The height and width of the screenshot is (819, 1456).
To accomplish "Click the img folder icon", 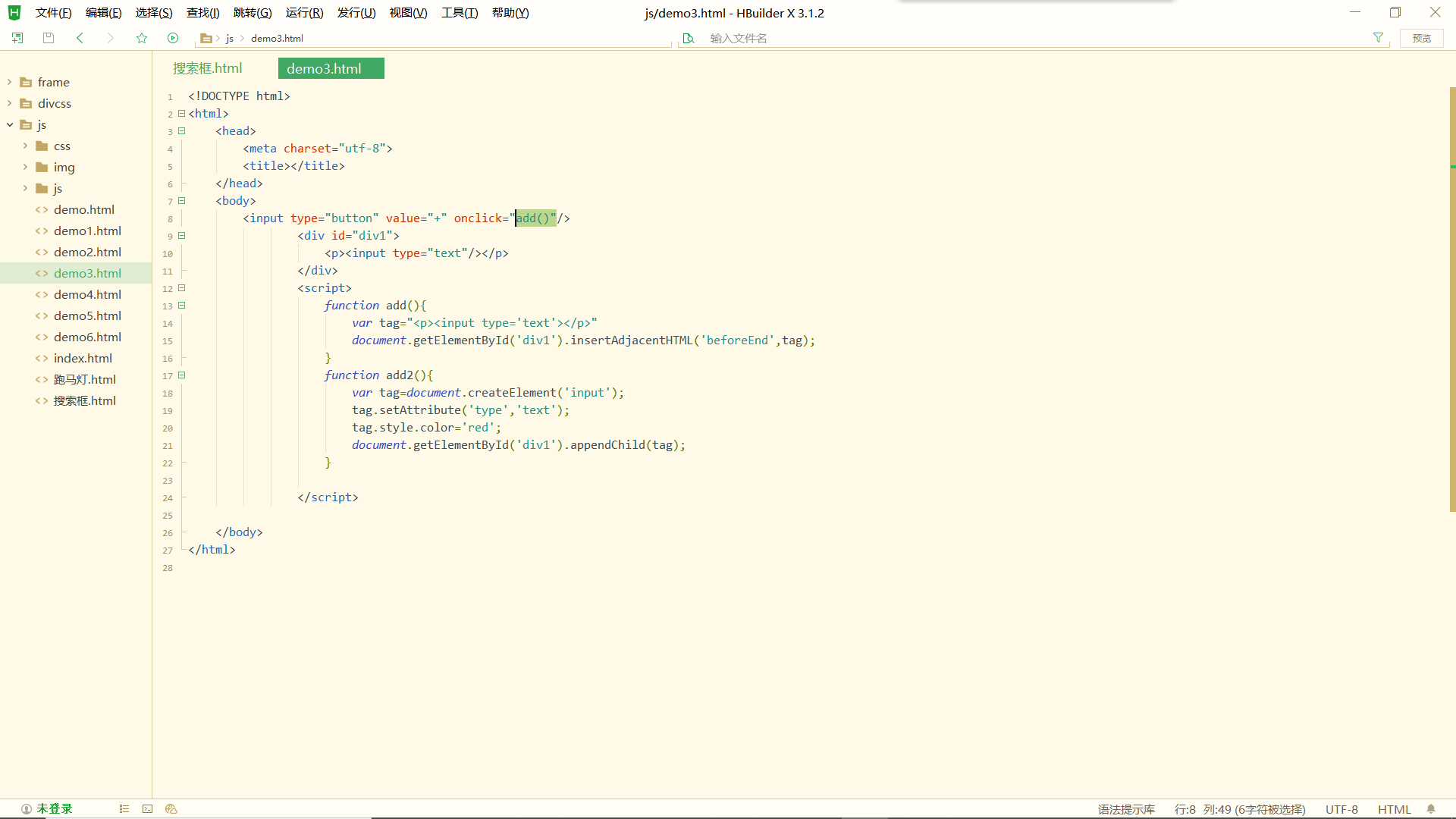I will (42, 167).
